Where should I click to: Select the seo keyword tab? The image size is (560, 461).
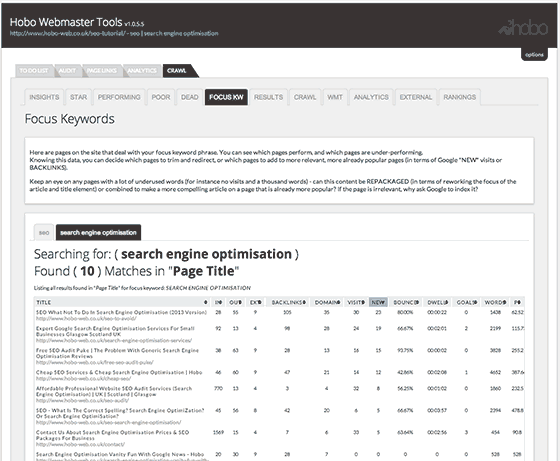pyautogui.click(x=44, y=233)
